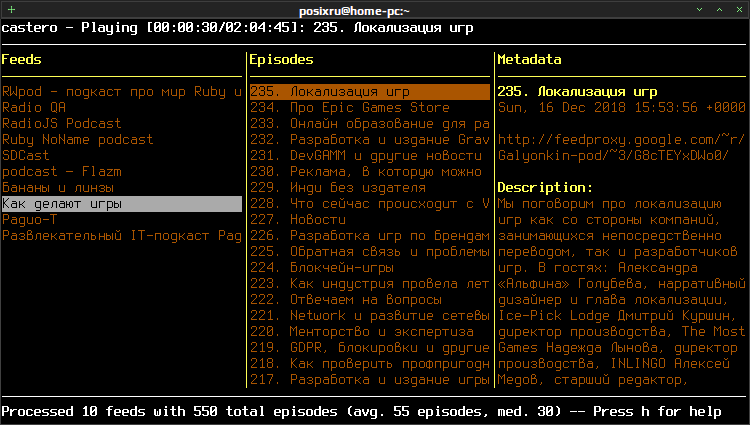The height and width of the screenshot is (425, 750).
Task: Select episode '232. Разработка и издание Grav'
Action: coord(370,140)
